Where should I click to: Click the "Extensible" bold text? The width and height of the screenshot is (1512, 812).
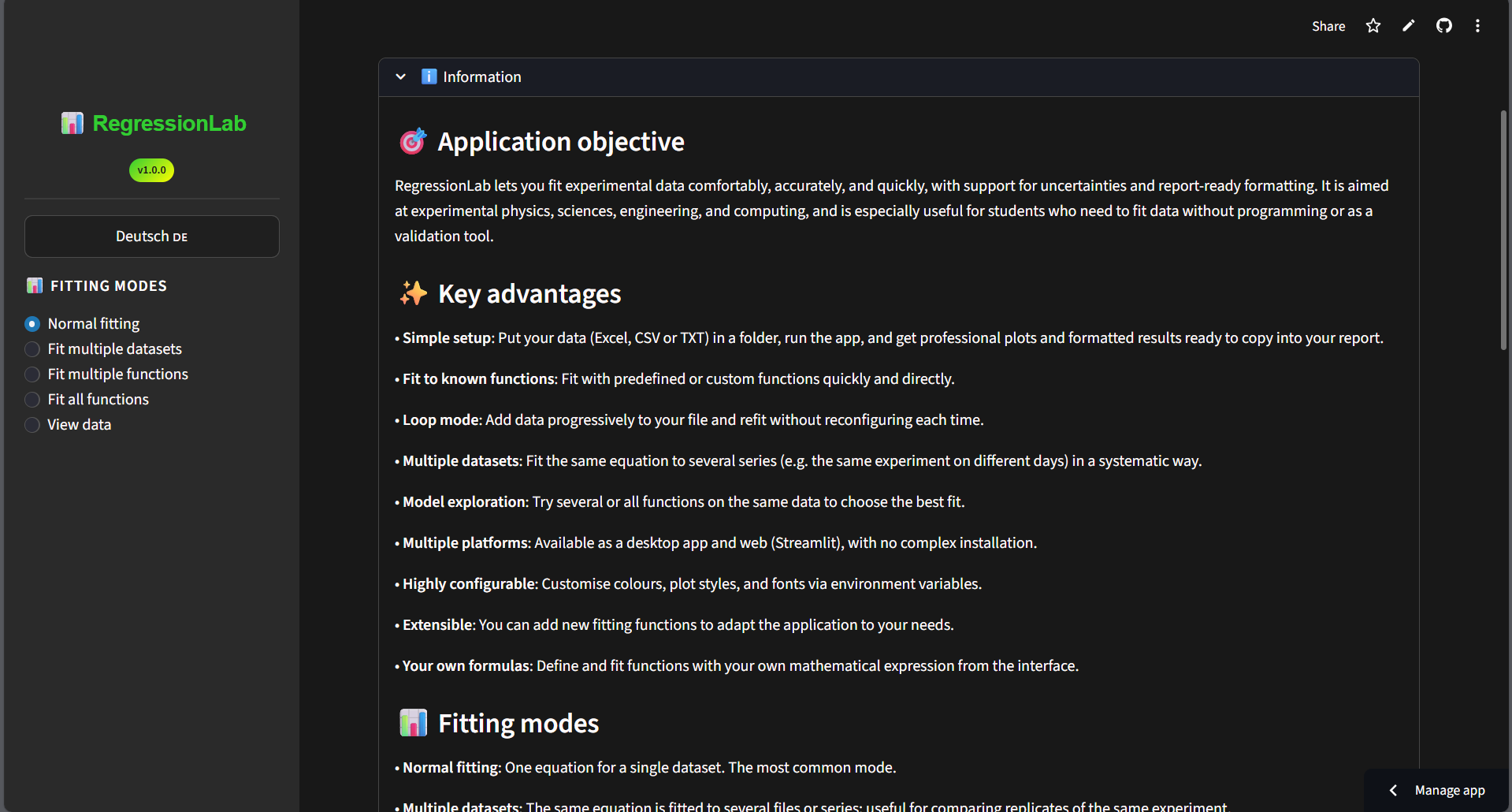click(x=438, y=625)
